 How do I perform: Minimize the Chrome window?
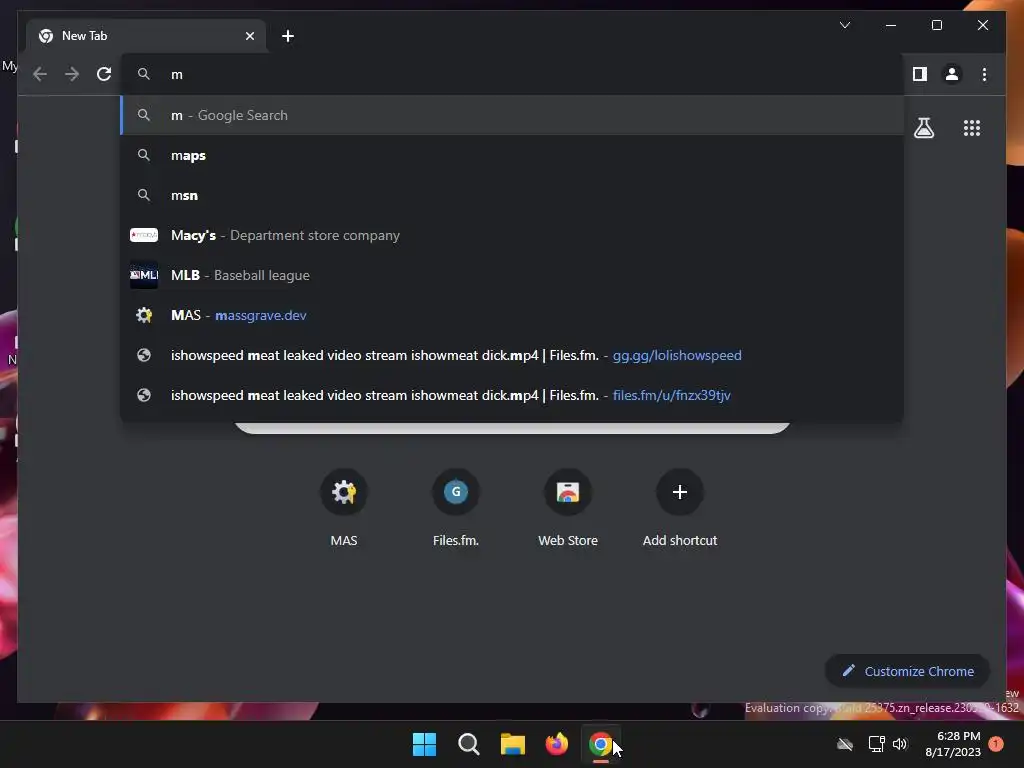891,25
